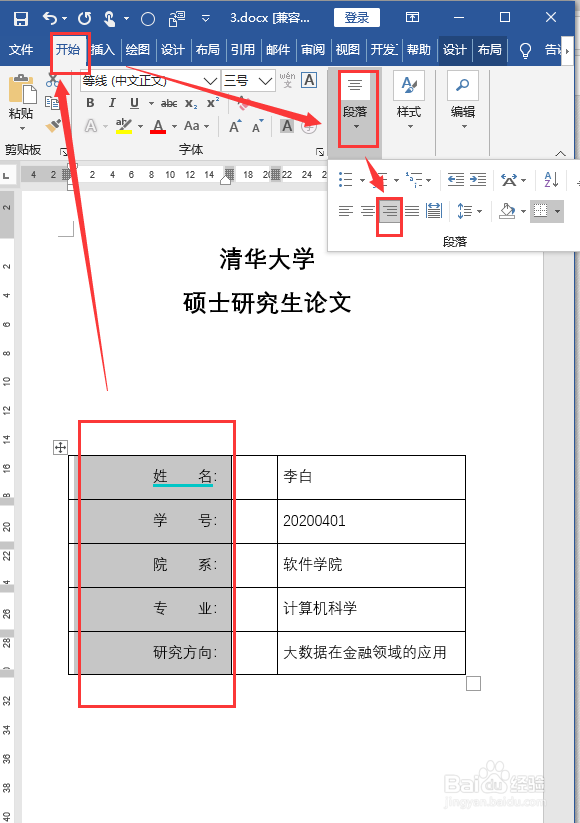This screenshot has height=823, width=580.
Task: Copy selection with the copy icon
Action: 52,103
